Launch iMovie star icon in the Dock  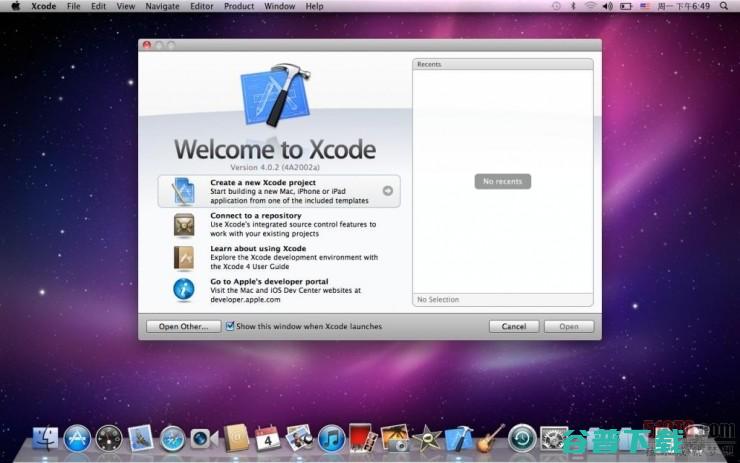click(x=426, y=438)
